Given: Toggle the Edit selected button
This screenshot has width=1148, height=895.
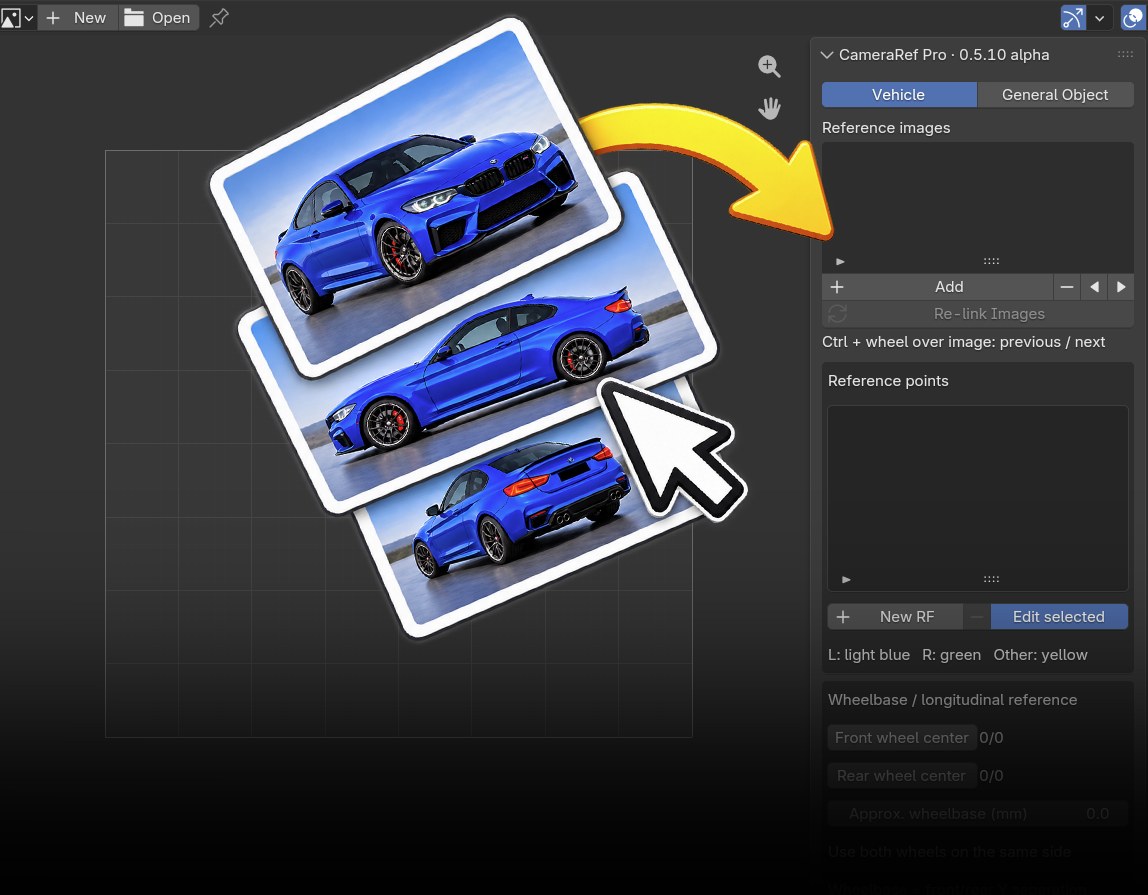Looking at the screenshot, I should coord(1059,617).
